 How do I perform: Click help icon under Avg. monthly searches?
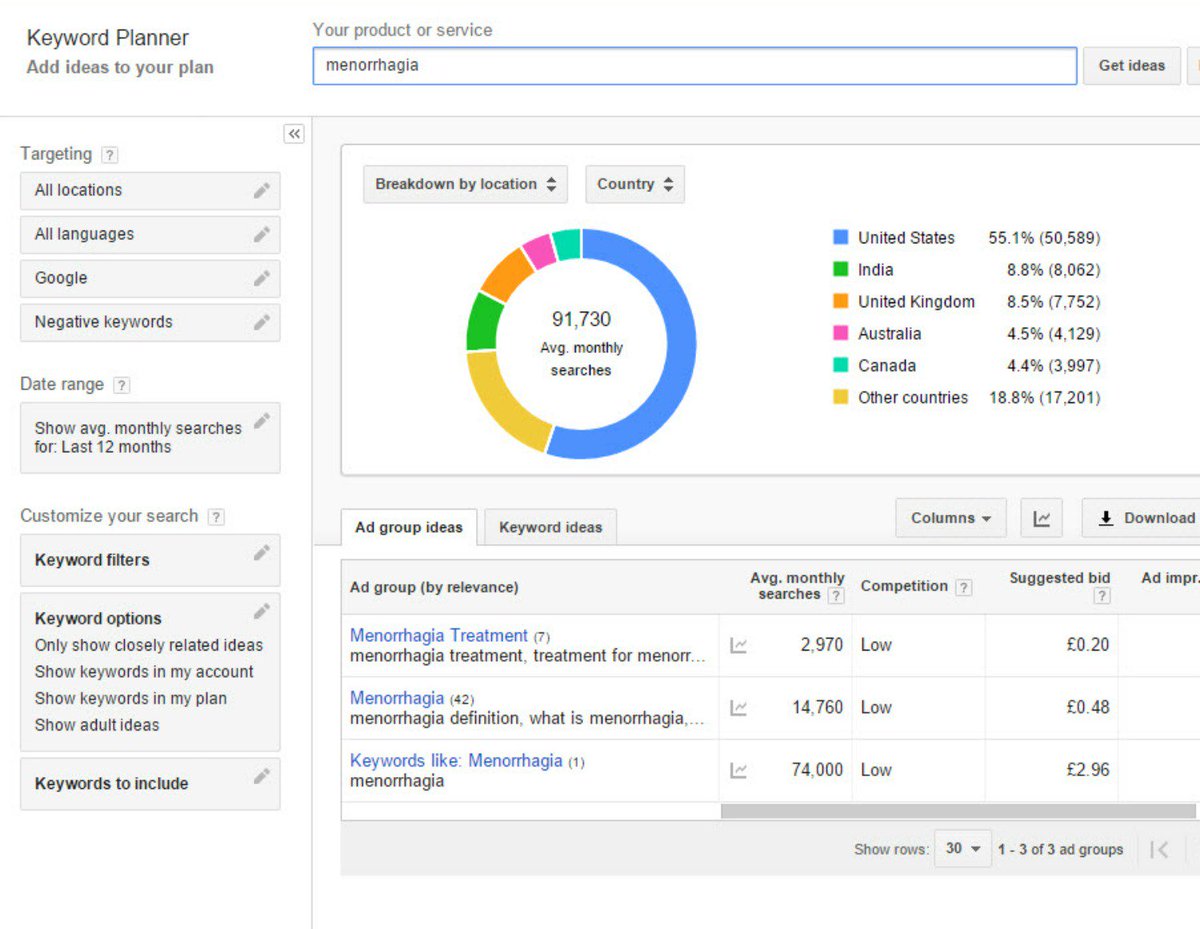[836, 595]
